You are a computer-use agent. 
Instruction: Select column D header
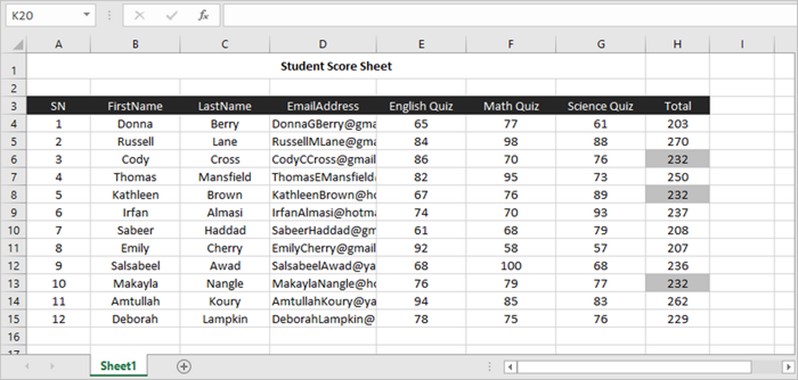(x=323, y=45)
